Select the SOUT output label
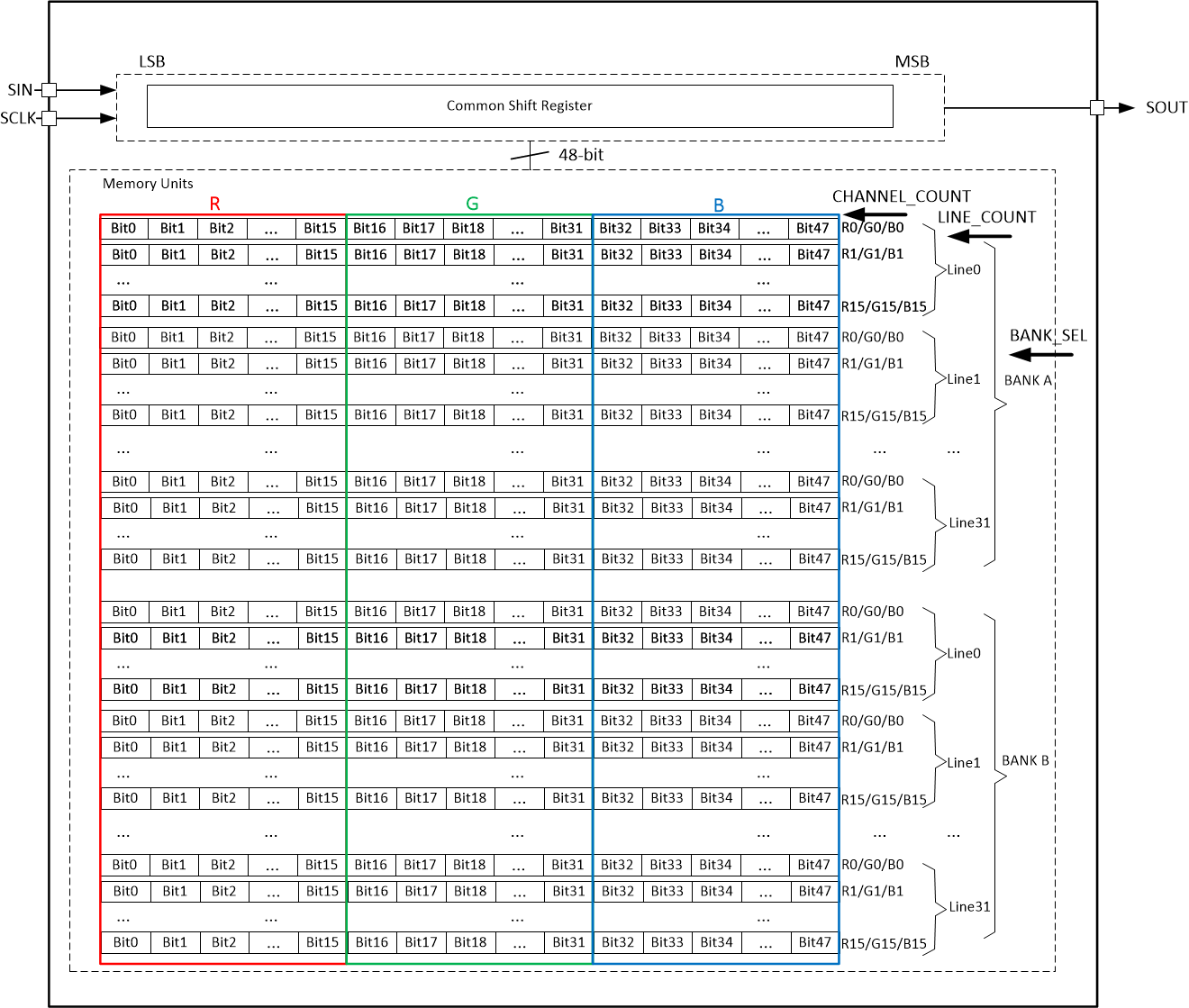 (x=1166, y=107)
